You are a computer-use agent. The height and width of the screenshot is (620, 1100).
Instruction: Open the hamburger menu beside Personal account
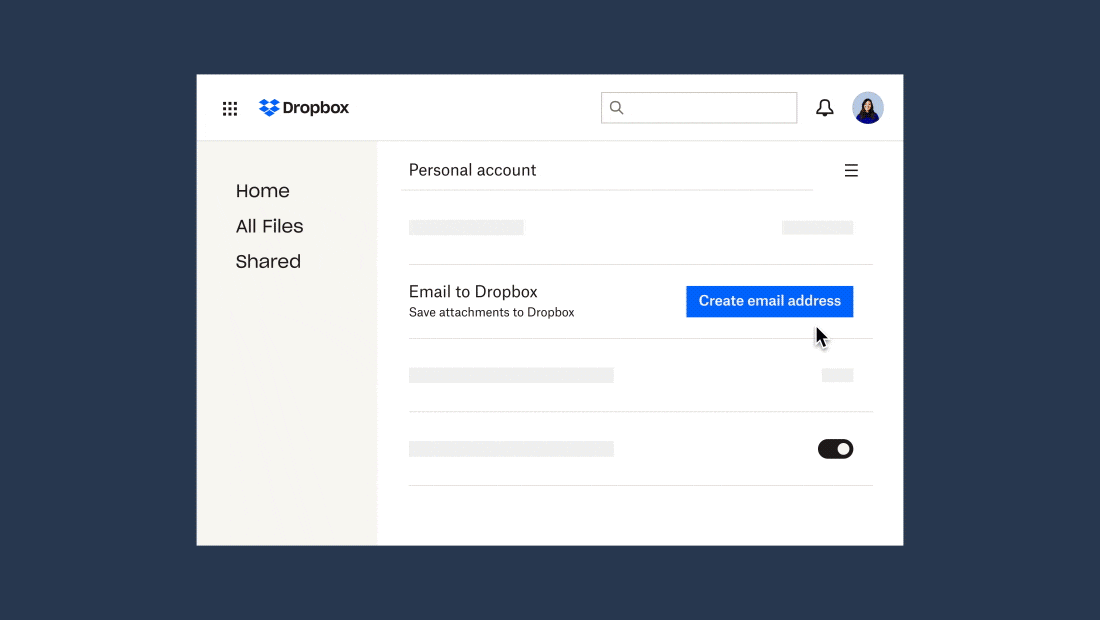tap(851, 171)
